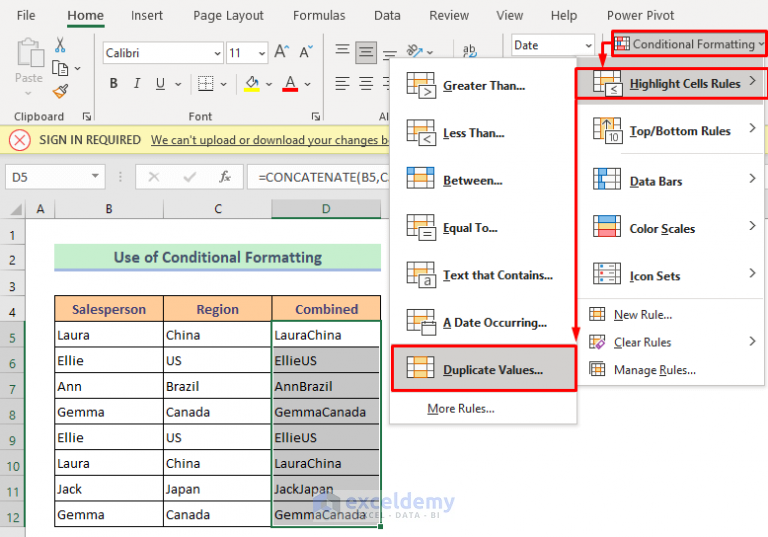Expand the Date number format dropdown

point(588,45)
